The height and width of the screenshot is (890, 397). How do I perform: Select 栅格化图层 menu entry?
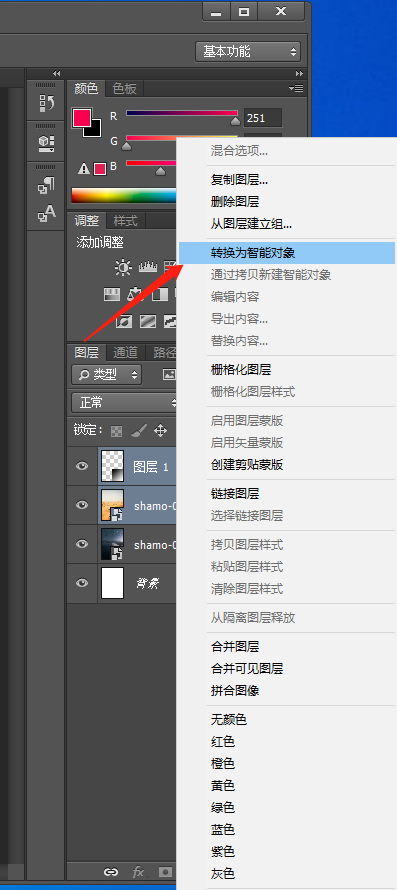click(241, 370)
